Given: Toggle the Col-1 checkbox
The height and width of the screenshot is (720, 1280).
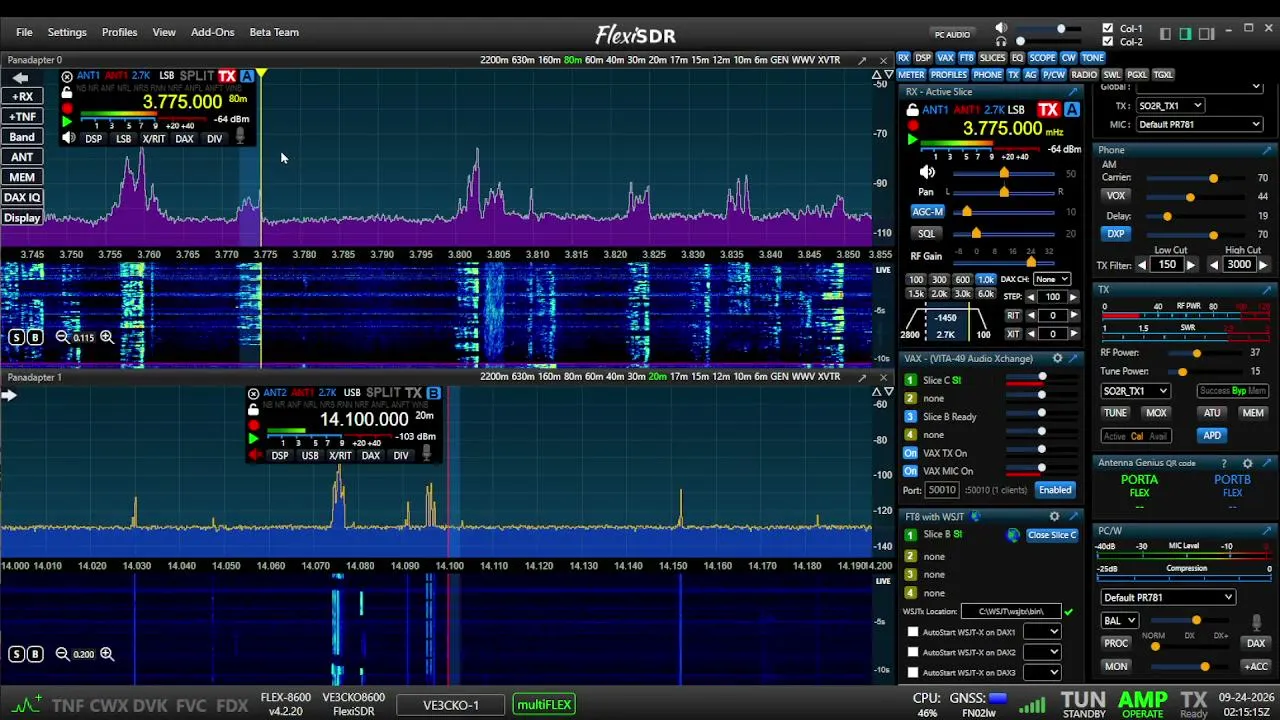Looking at the screenshot, I should (1107, 28).
